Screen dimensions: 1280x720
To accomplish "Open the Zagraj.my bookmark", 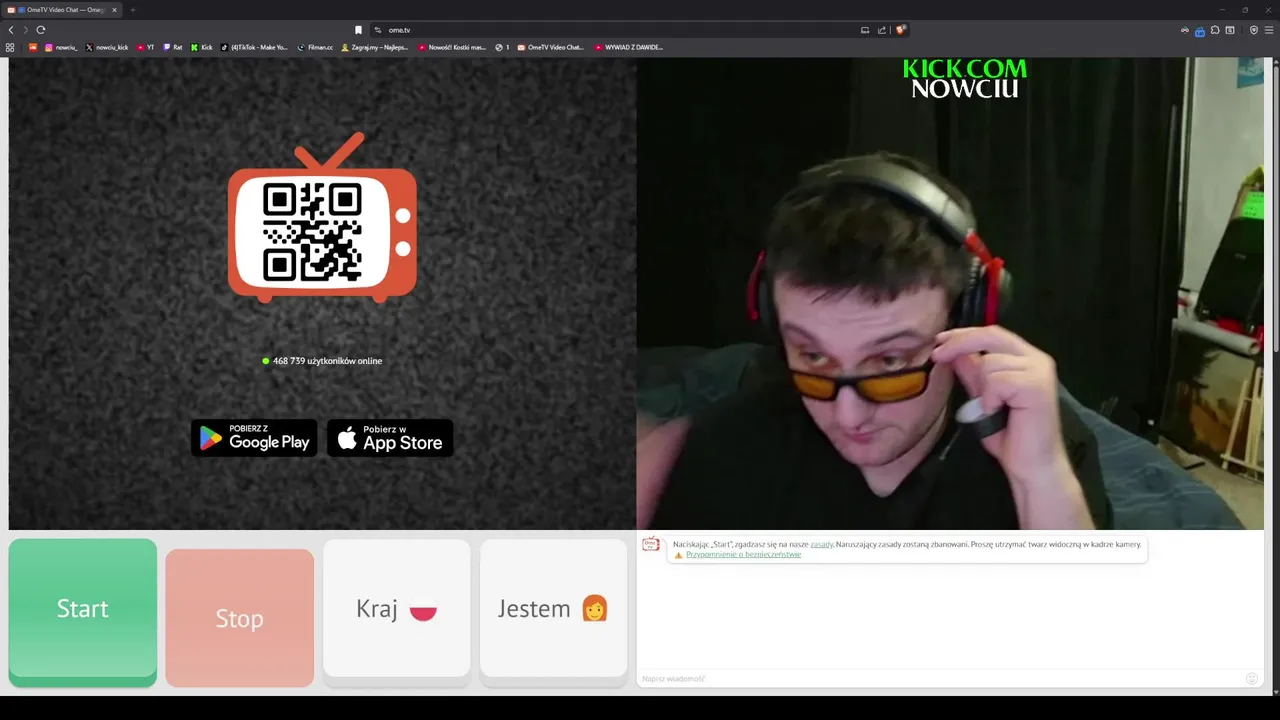I will pyautogui.click(x=375, y=47).
